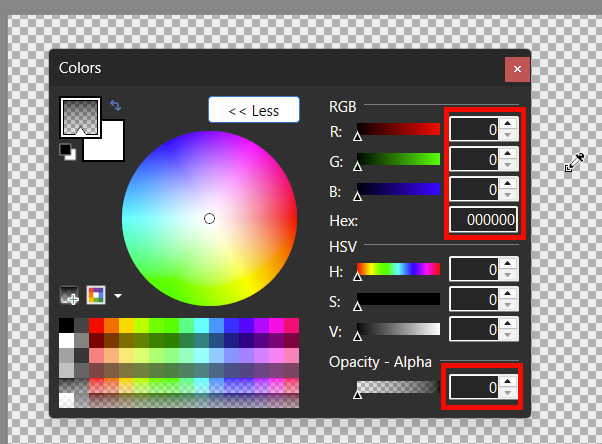Click the Opacity Alpha slider bar
Image resolution: width=602 pixels, height=444 pixels.
click(399, 387)
